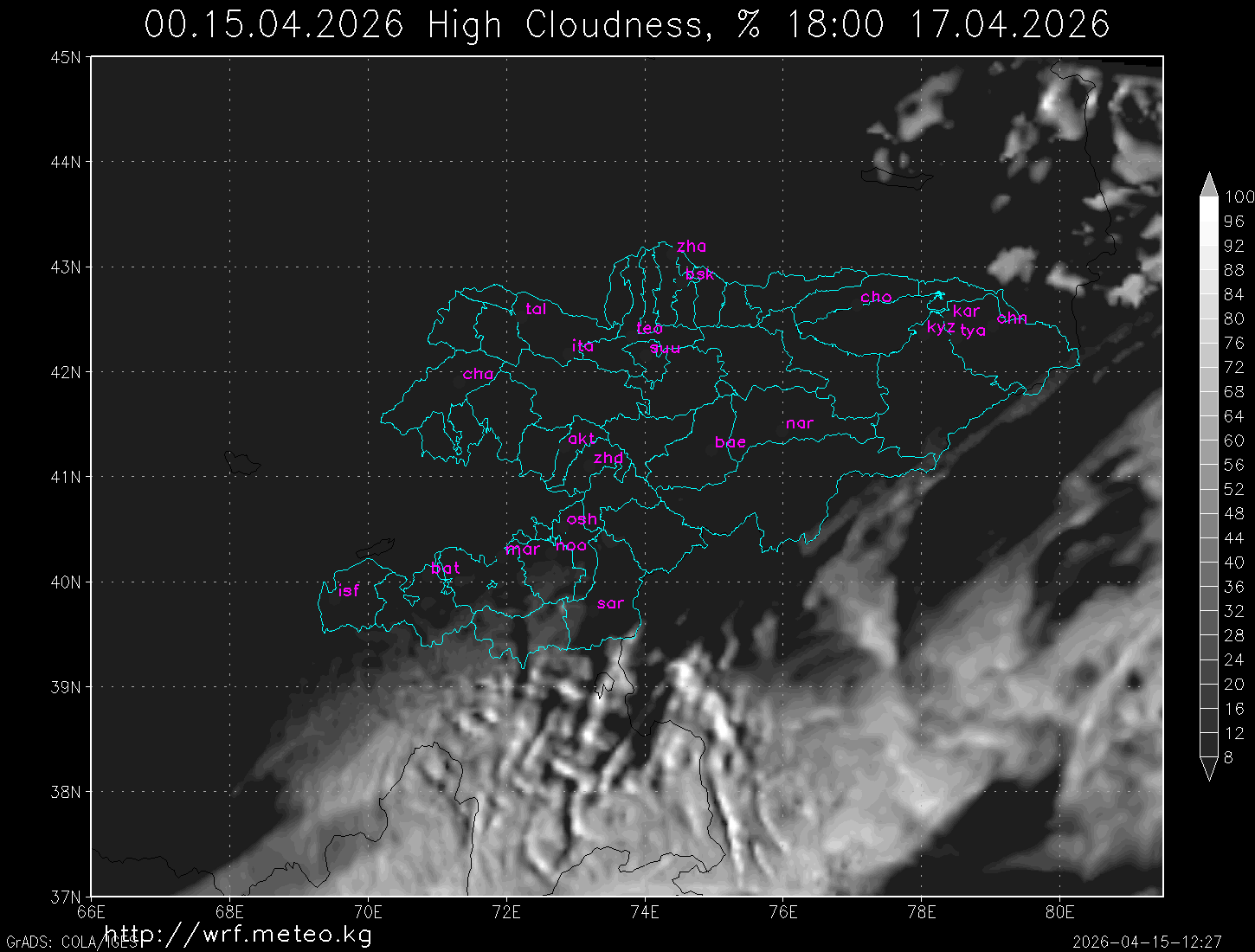Select the 'osh' station label

(582, 519)
